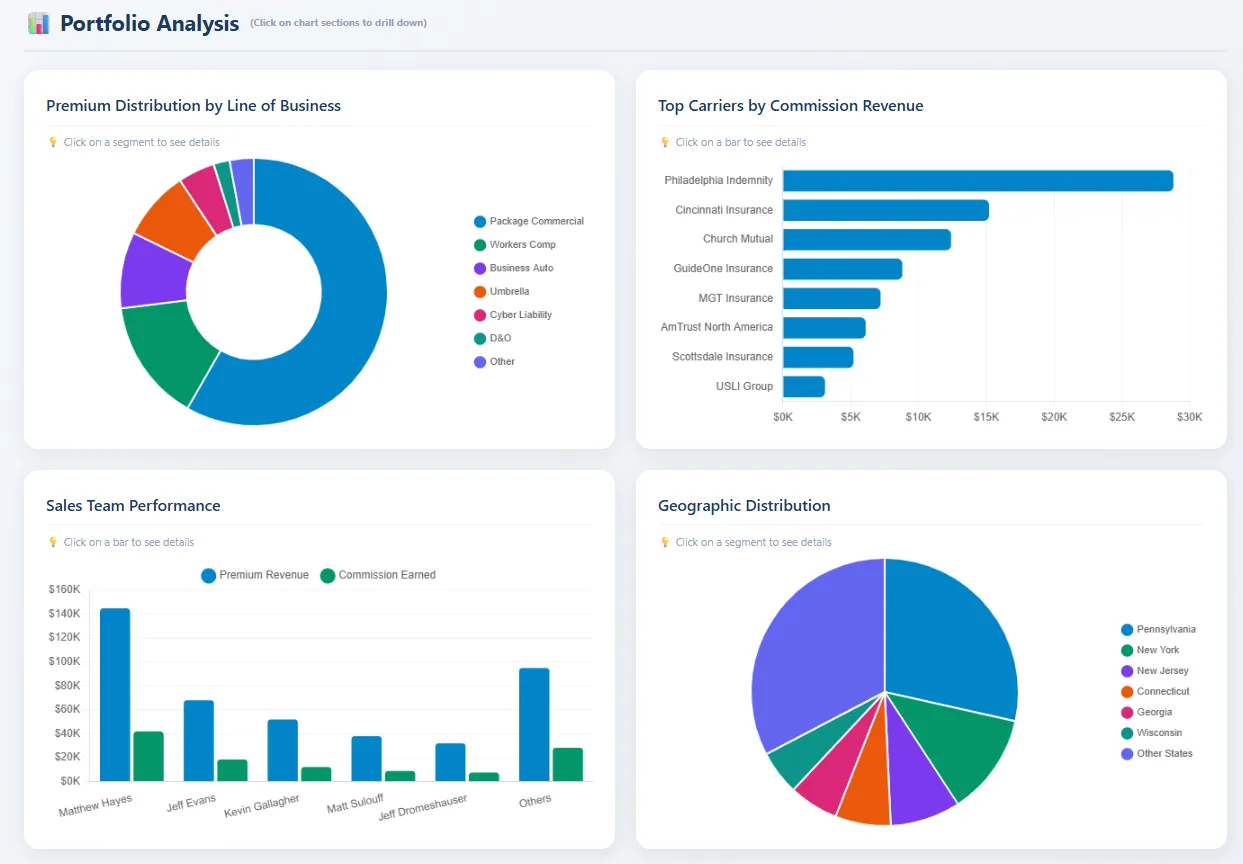Viewport: 1243px width, 864px height.
Task: Click Matthew Hayes' blue Premium Revenue bar
Action: [x=115, y=694]
